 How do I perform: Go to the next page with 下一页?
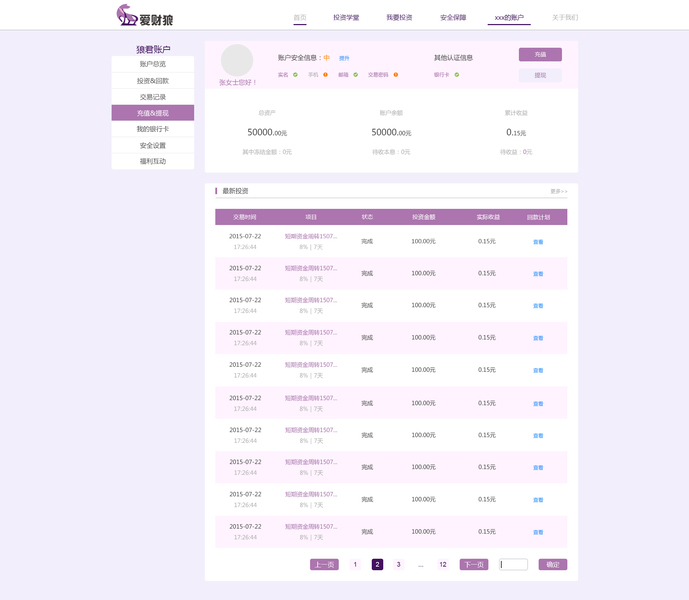point(474,564)
